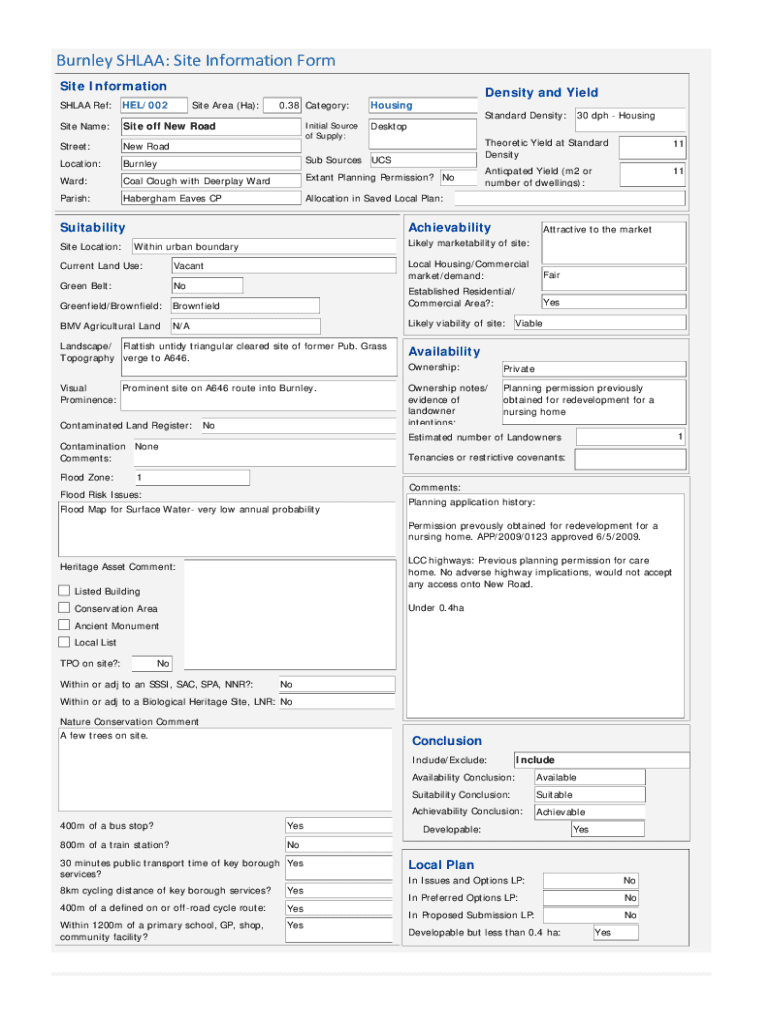Enable the Conservation Area checkbox
The image size is (770, 1024).
[65, 608]
